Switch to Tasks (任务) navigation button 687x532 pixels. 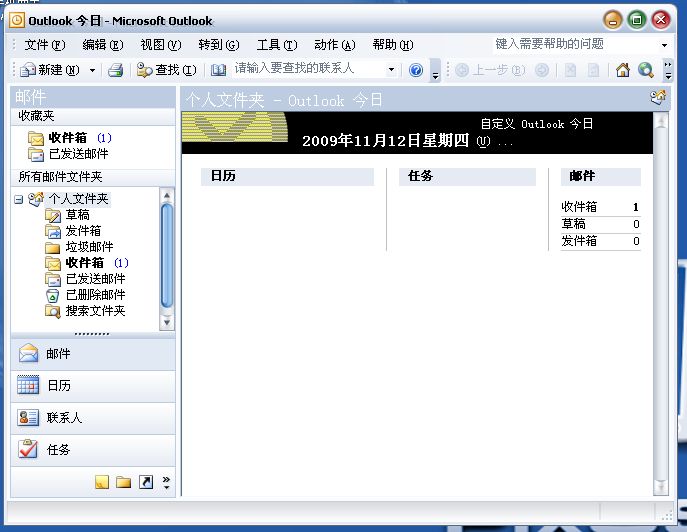93,450
